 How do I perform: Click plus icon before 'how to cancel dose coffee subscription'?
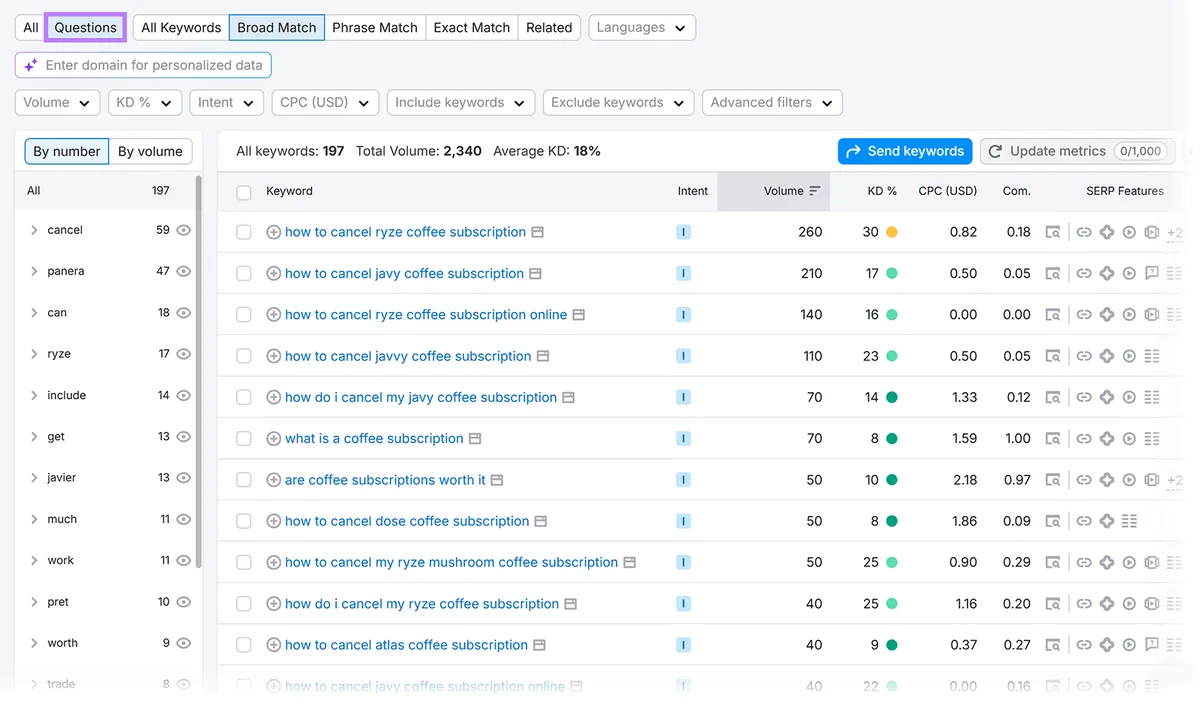pyautogui.click(x=273, y=521)
